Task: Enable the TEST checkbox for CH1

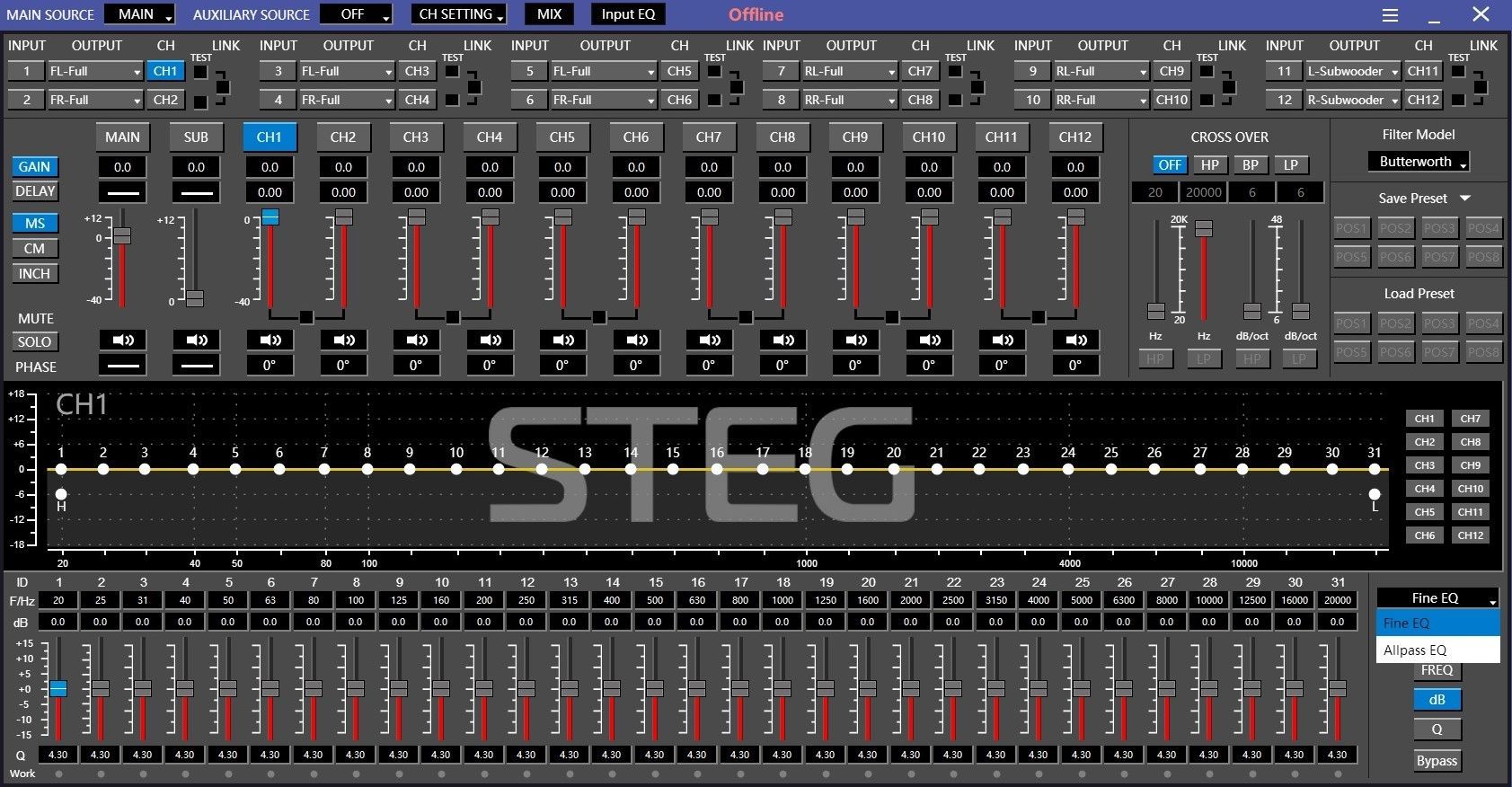Action: point(200,72)
